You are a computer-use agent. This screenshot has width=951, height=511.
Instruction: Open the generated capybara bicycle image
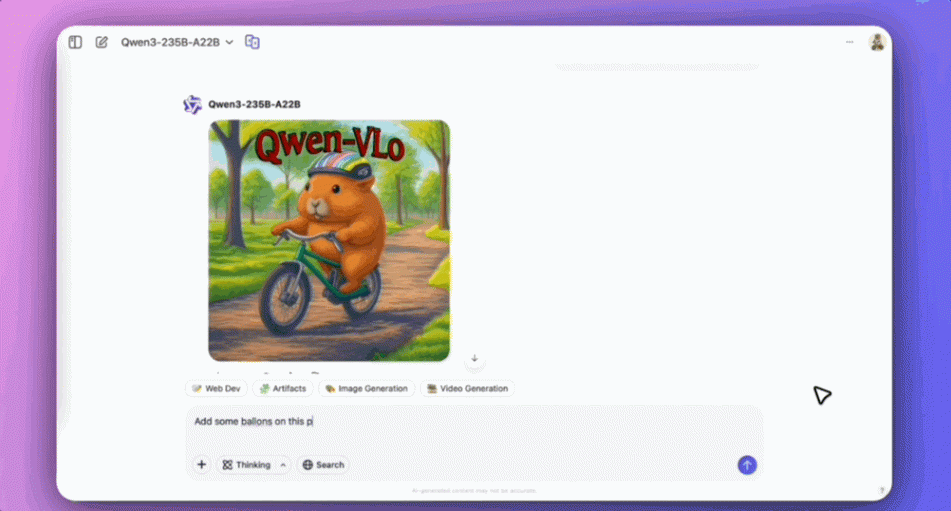click(x=329, y=240)
